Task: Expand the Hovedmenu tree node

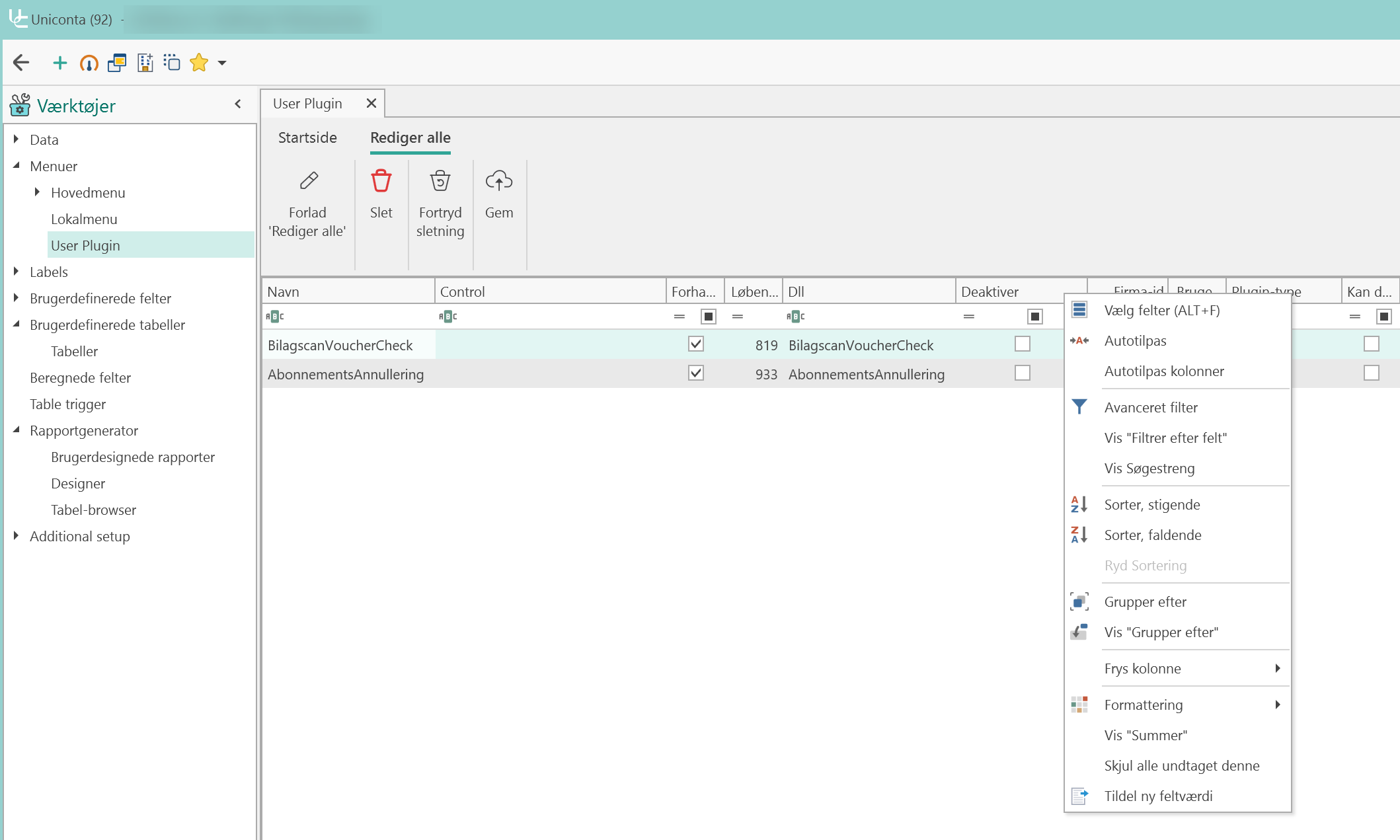Action: tap(37, 192)
